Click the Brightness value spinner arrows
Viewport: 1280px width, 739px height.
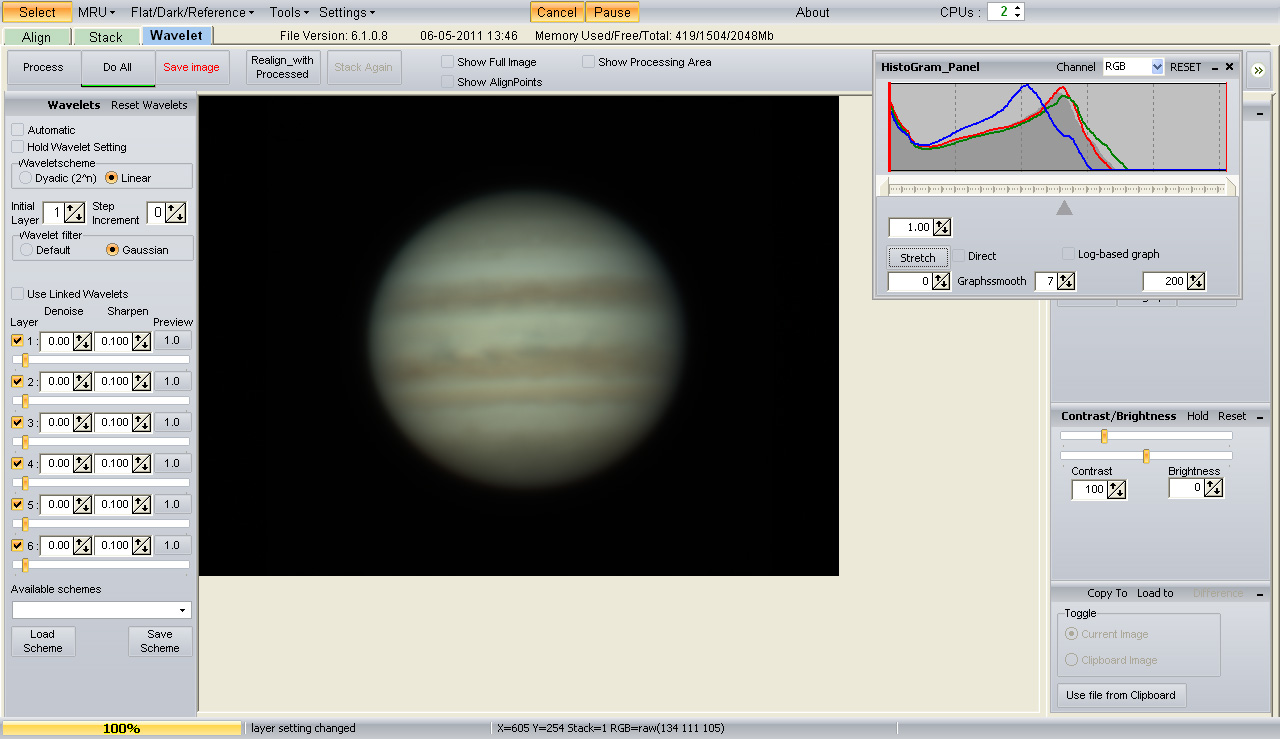tap(1213, 488)
